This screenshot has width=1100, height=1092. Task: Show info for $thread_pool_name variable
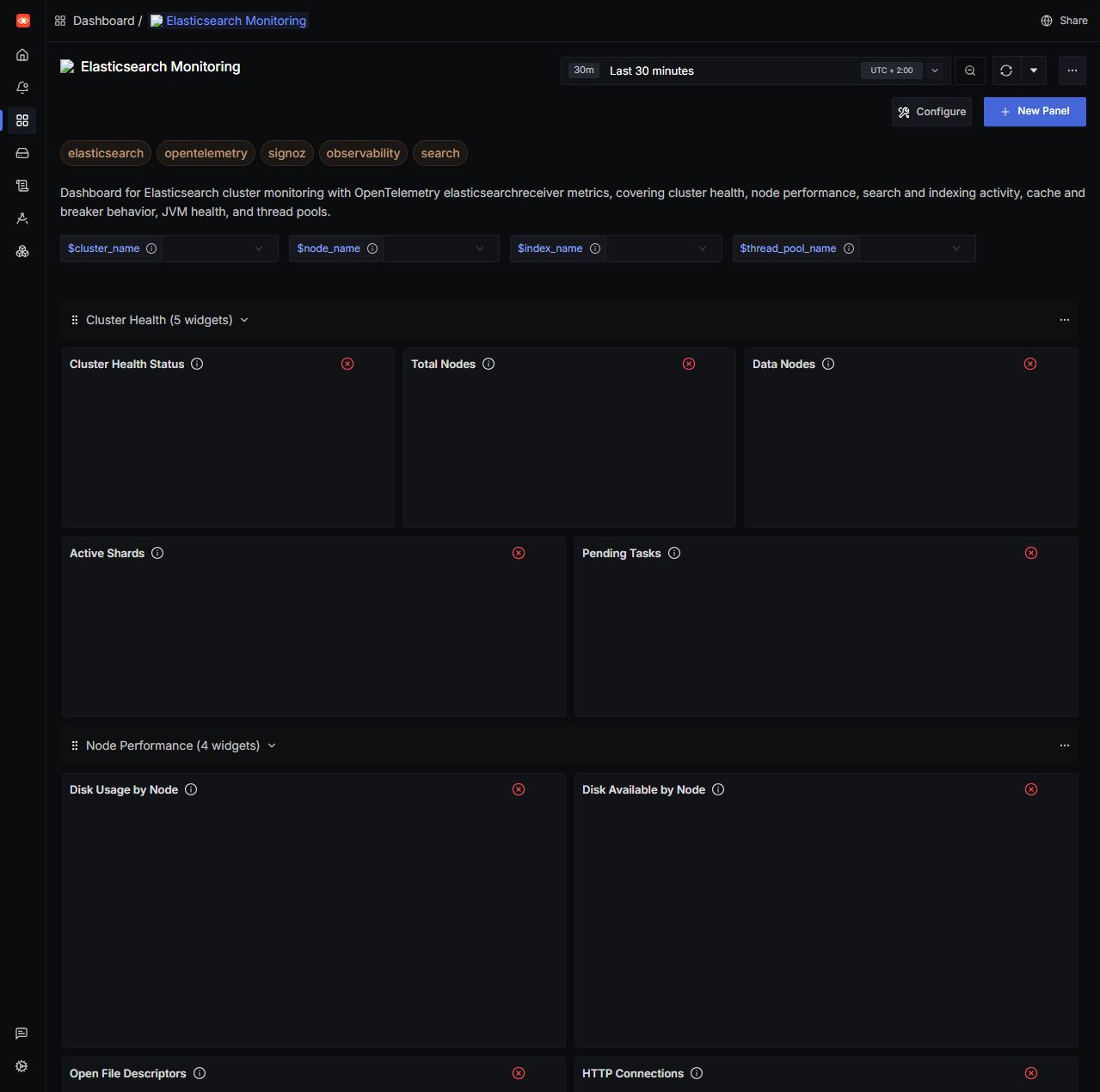(x=849, y=248)
